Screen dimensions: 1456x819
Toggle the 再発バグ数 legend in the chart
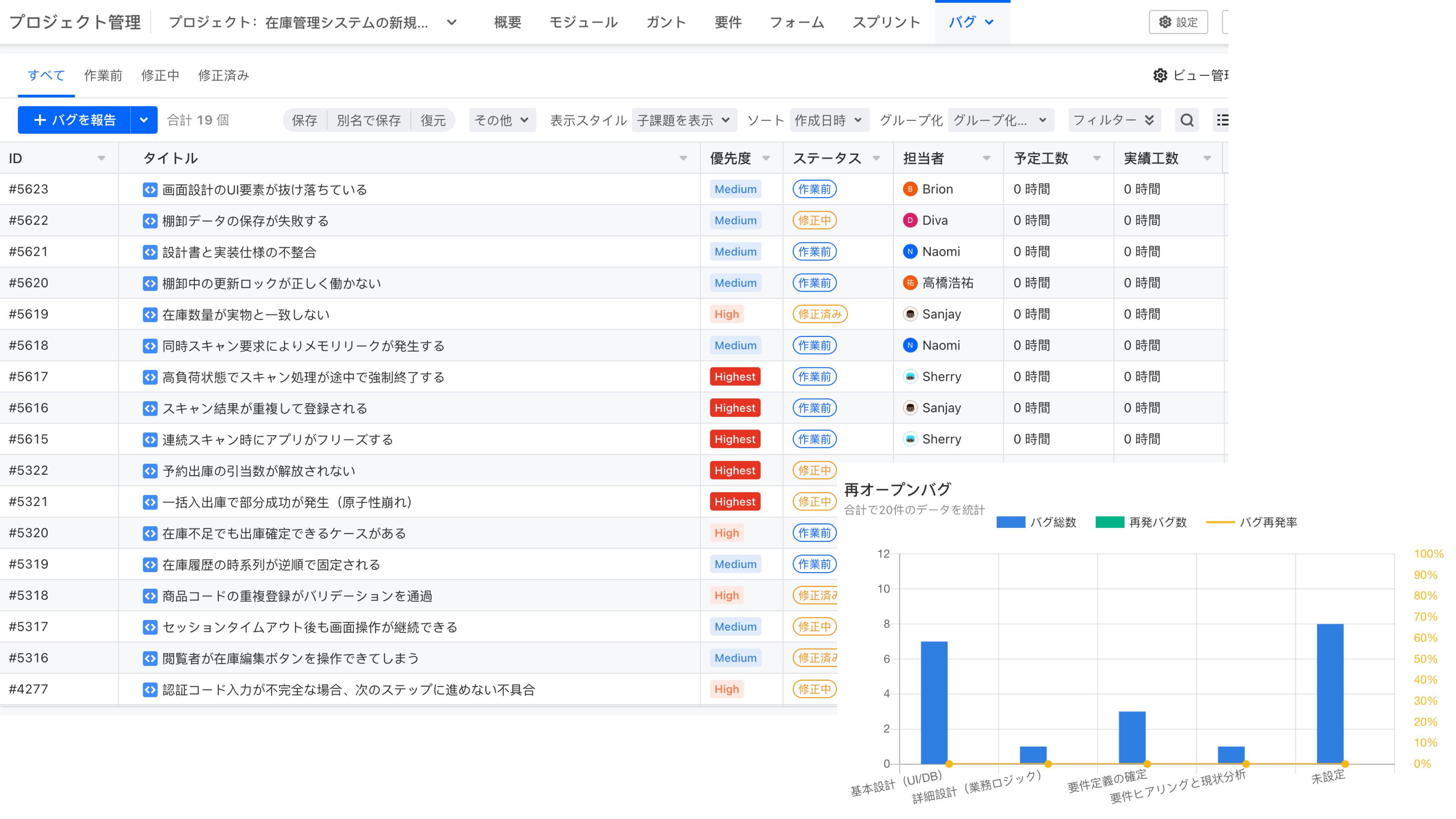[x=1142, y=523]
